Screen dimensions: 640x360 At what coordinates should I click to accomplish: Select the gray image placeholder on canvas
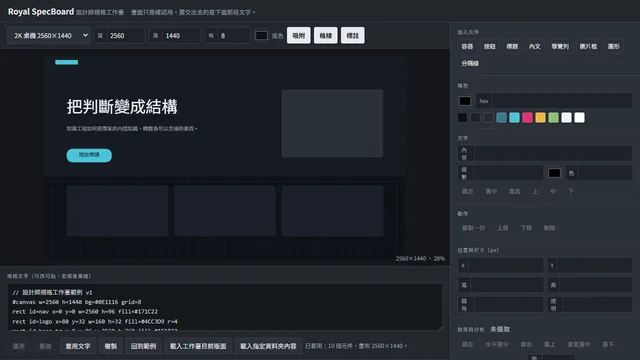332,123
